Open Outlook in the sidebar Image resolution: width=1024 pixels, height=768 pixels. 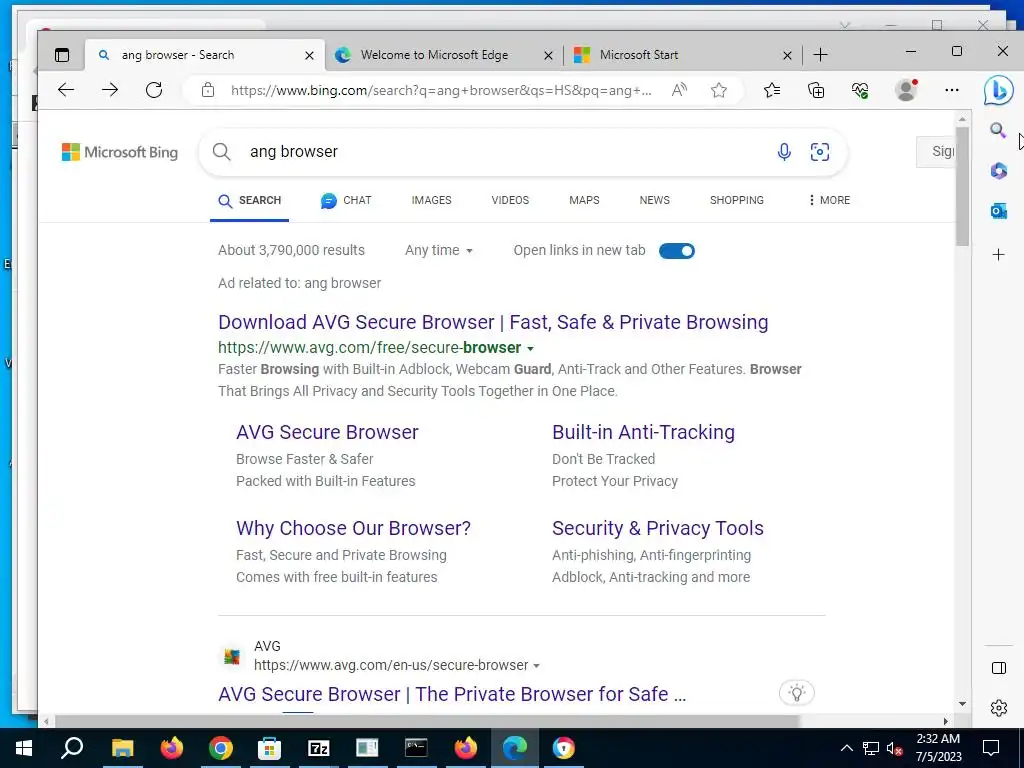tap(999, 211)
